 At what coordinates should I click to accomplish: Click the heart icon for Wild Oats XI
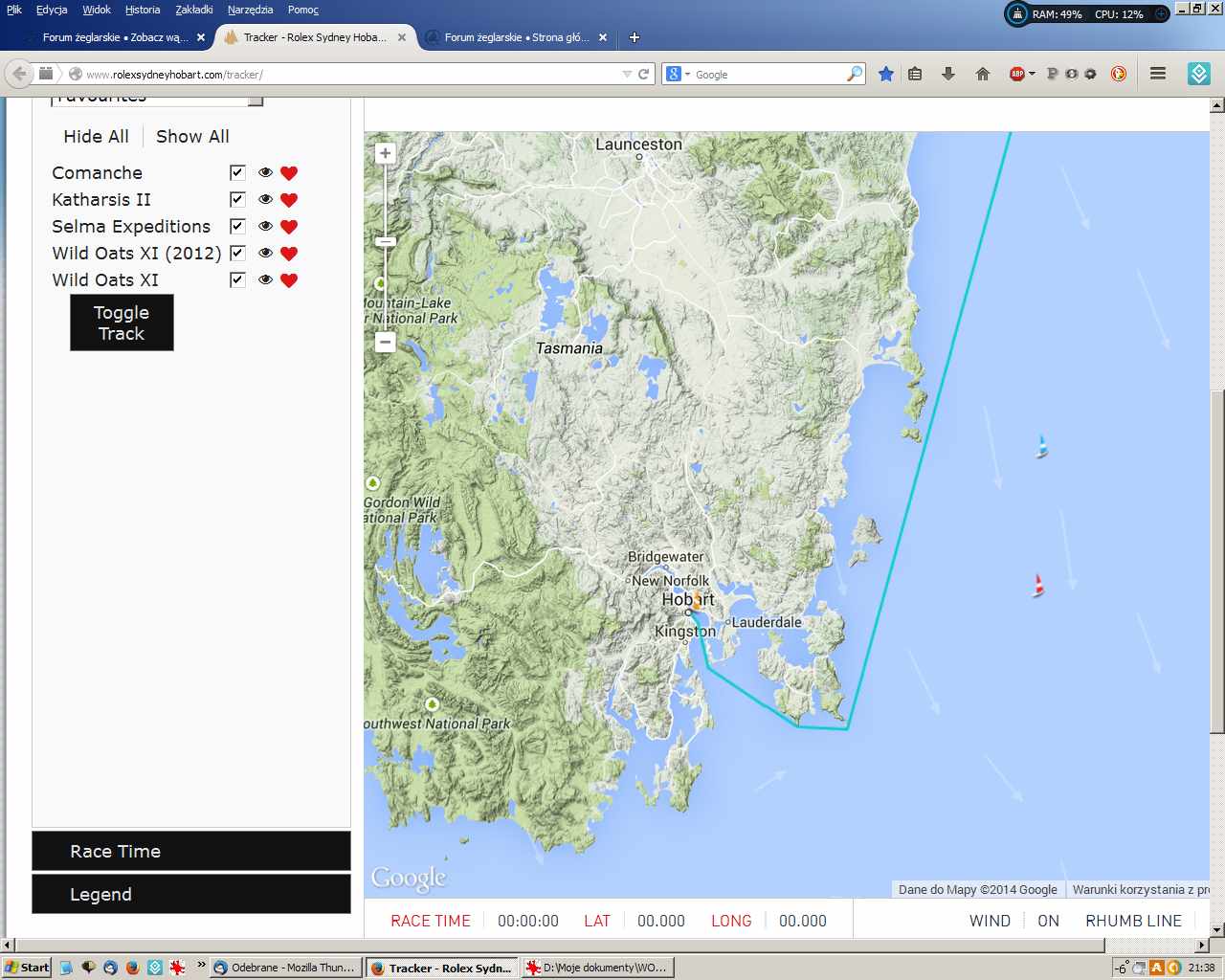pos(289,280)
